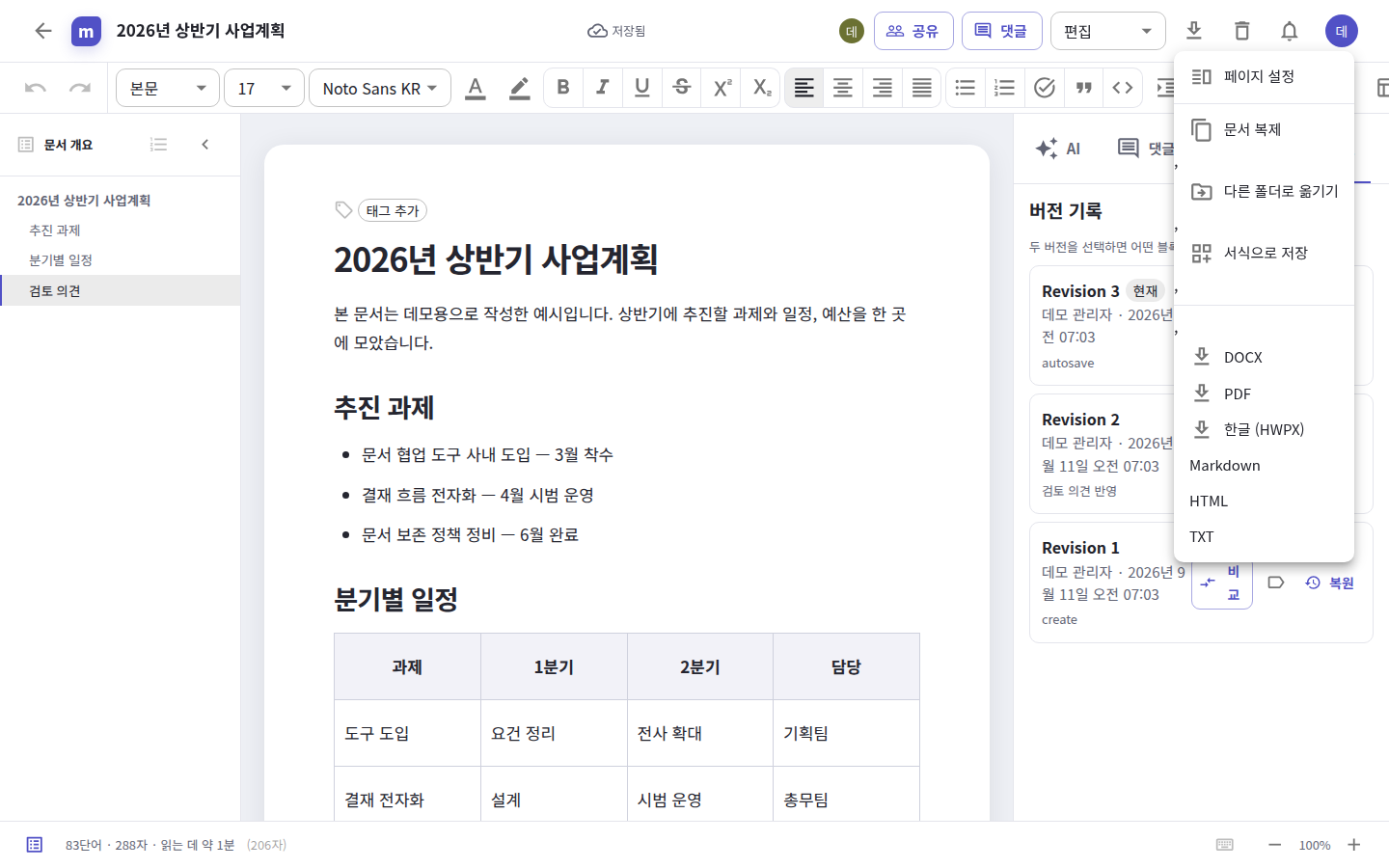This screenshot has width=1389, height=868.
Task: Toggle superscript formatting
Action: (722, 88)
